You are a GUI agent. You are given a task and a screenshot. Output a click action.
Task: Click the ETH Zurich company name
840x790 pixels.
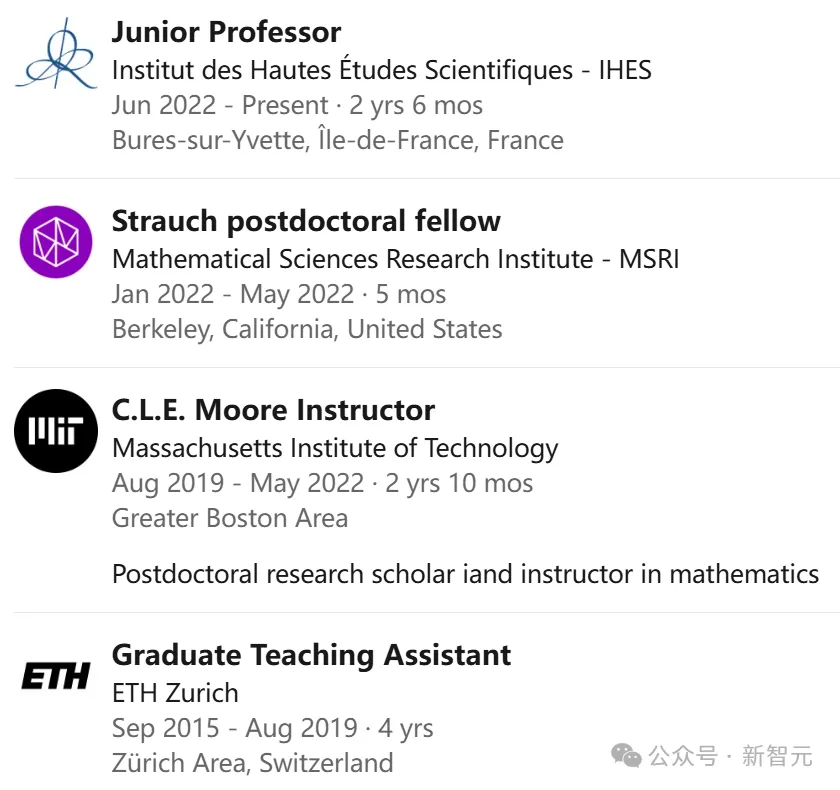175,693
